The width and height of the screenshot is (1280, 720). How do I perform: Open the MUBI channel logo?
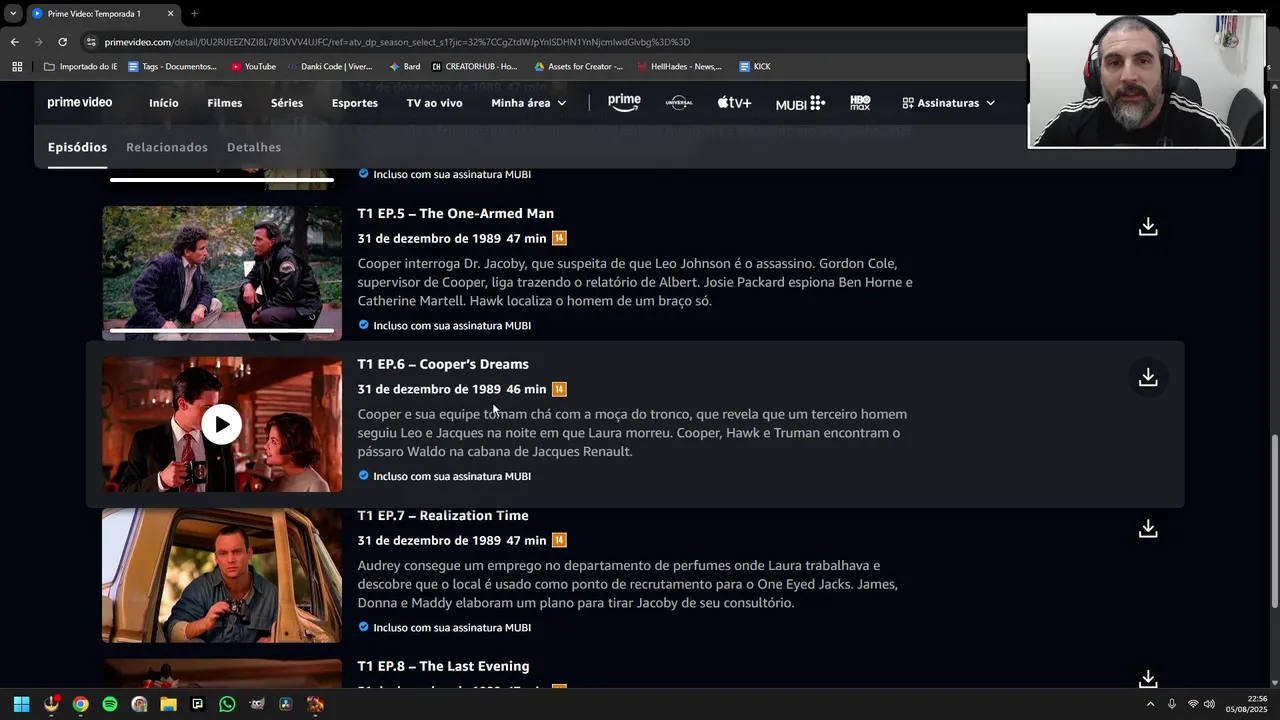coord(800,102)
